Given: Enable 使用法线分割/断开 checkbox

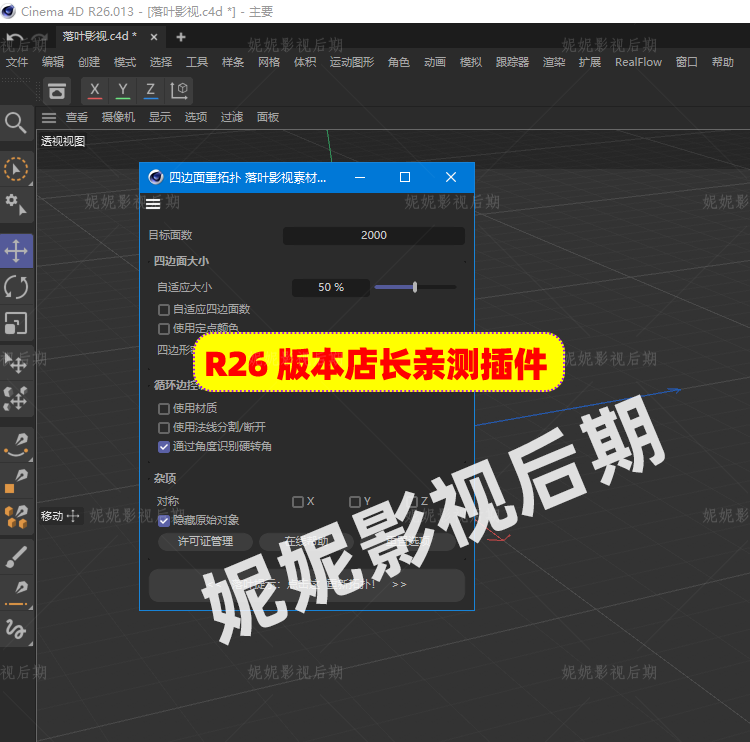Looking at the screenshot, I should click(164, 428).
